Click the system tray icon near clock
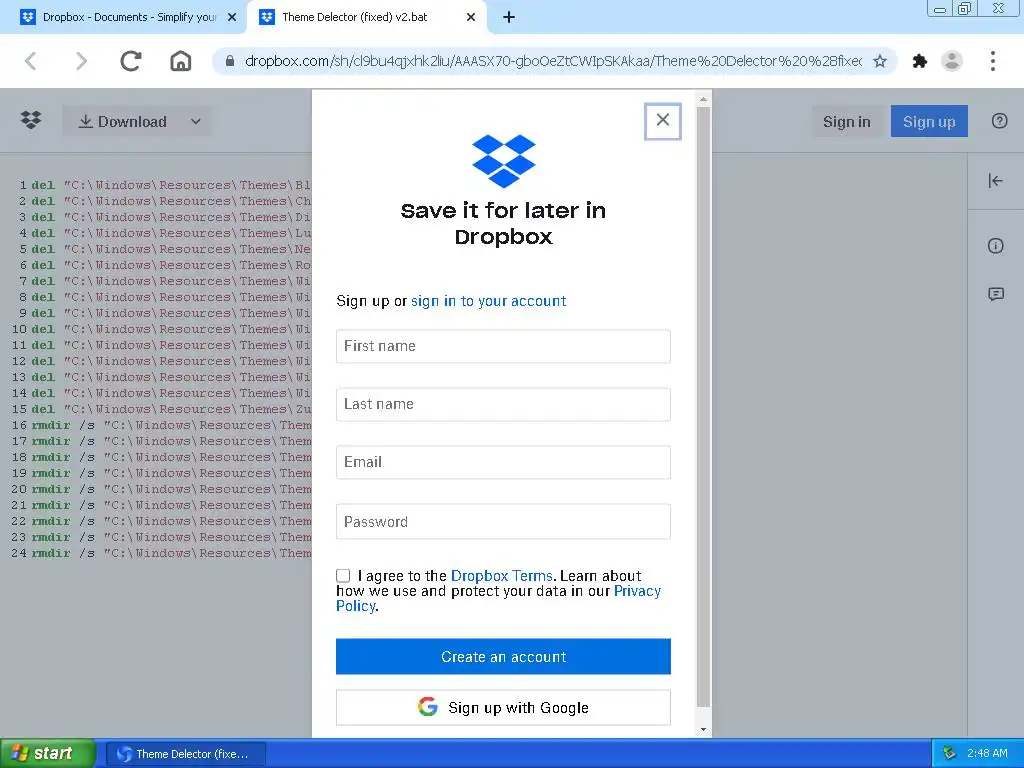Image resolution: width=1024 pixels, height=768 pixels. click(949, 754)
